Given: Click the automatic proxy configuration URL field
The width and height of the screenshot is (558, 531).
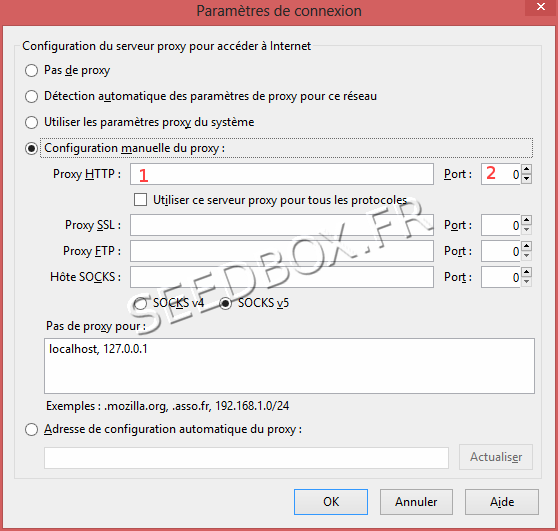Looking at the screenshot, I should pos(246,458).
